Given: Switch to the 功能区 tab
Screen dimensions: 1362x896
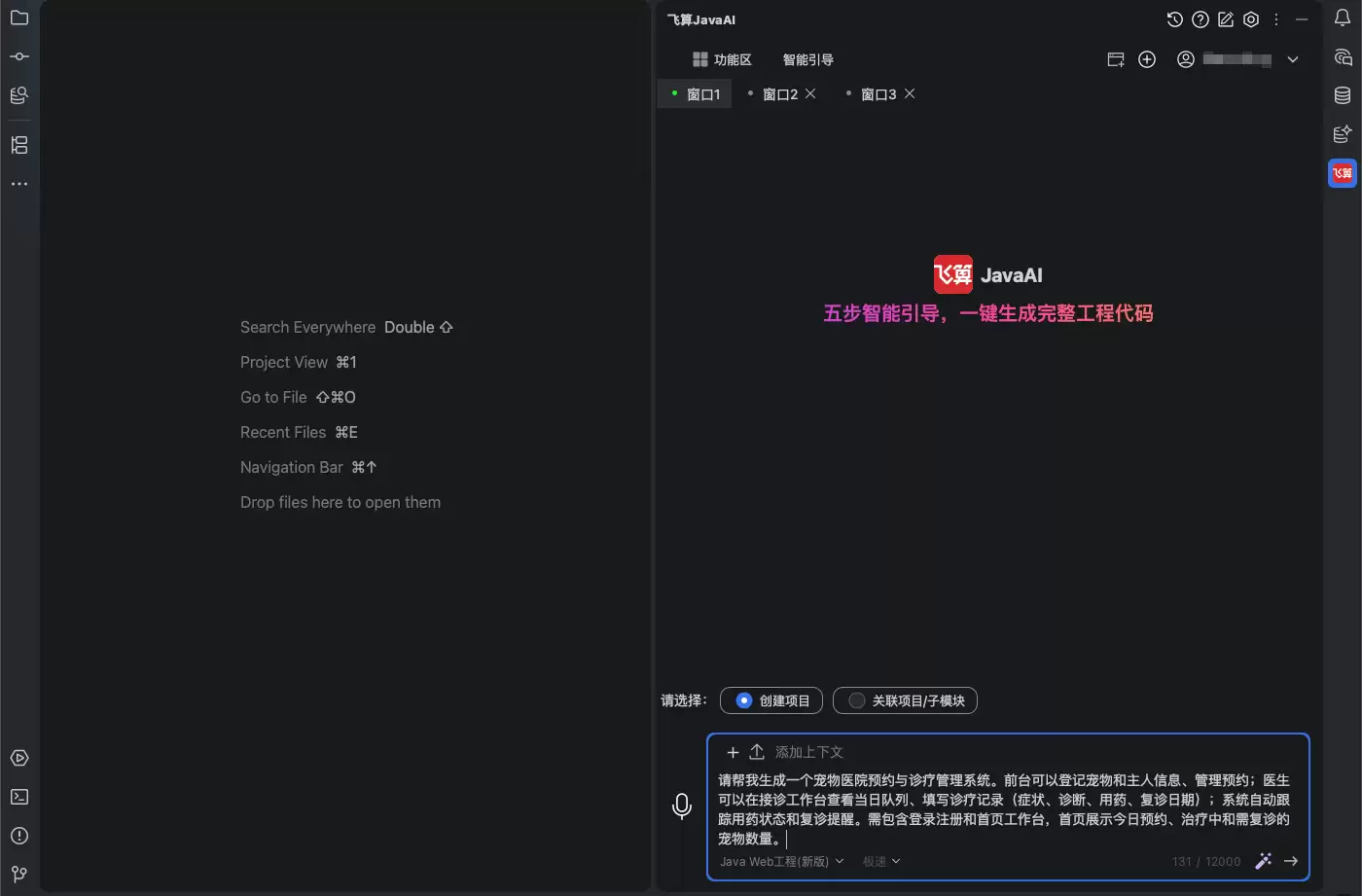Looking at the screenshot, I should (x=722, y=59).
